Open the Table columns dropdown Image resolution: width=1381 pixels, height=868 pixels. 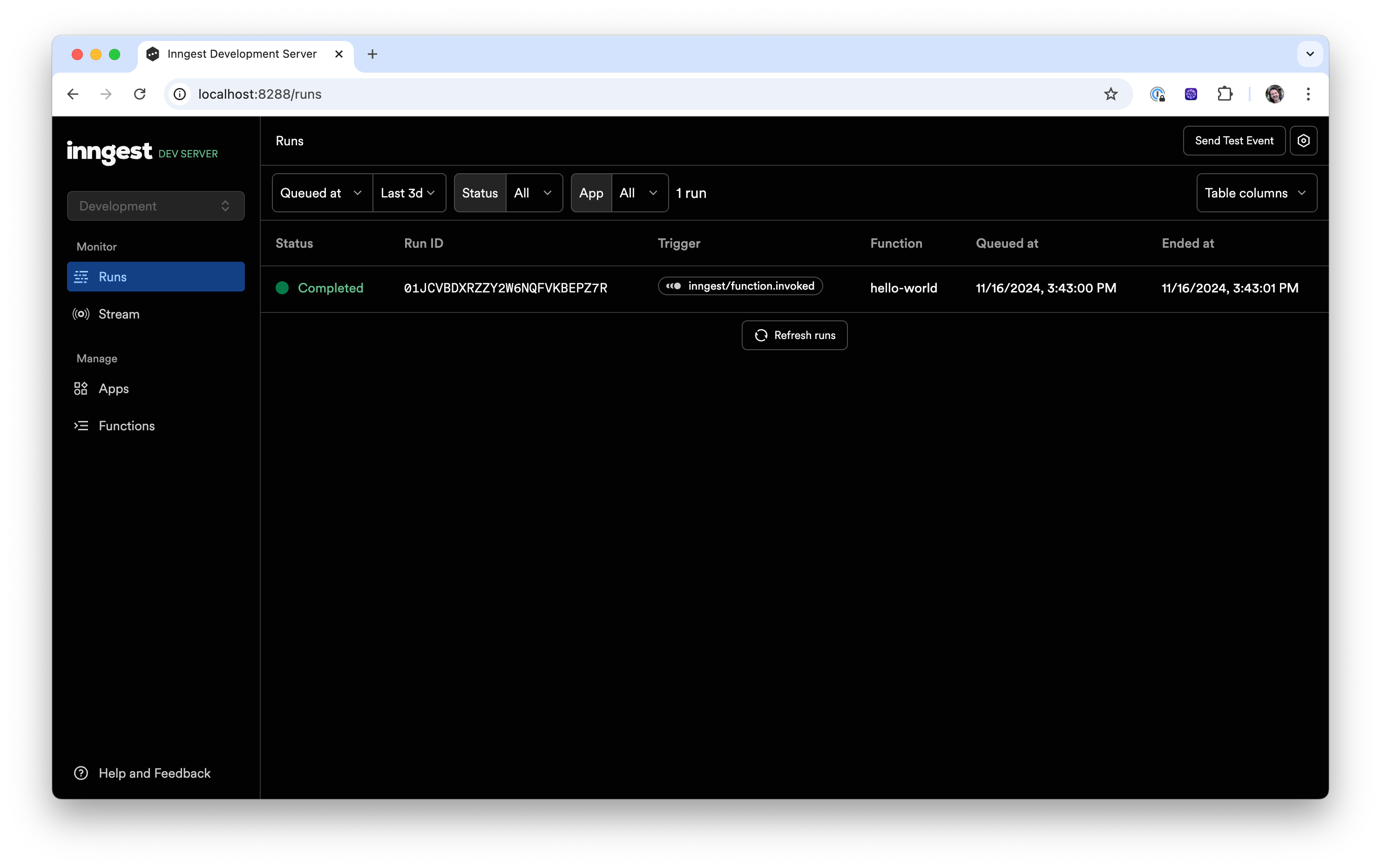(x=1256, y=193)
